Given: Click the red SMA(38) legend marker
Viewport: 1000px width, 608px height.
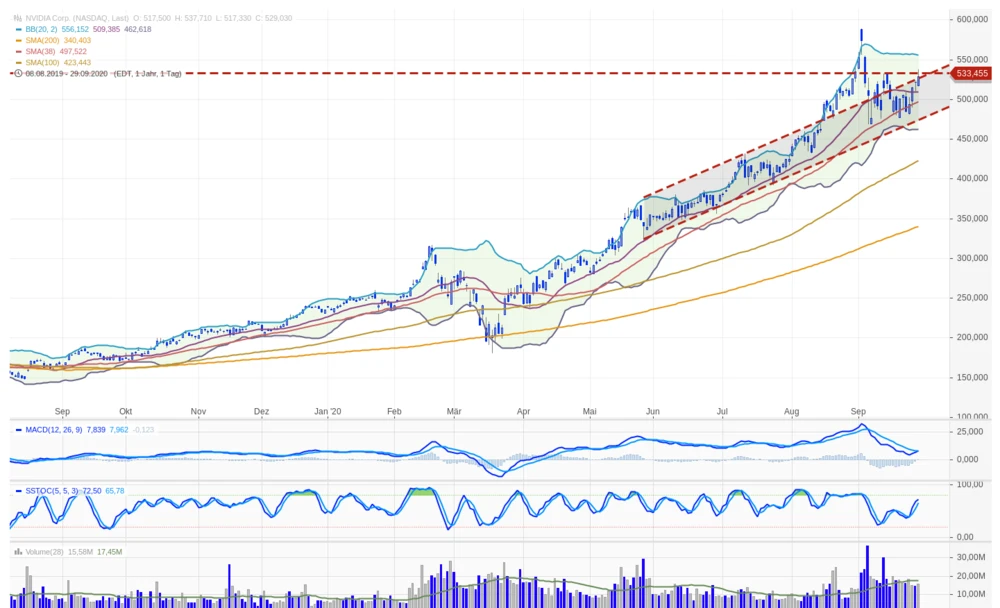Looking at the screenshot, I should click(17, 51).
